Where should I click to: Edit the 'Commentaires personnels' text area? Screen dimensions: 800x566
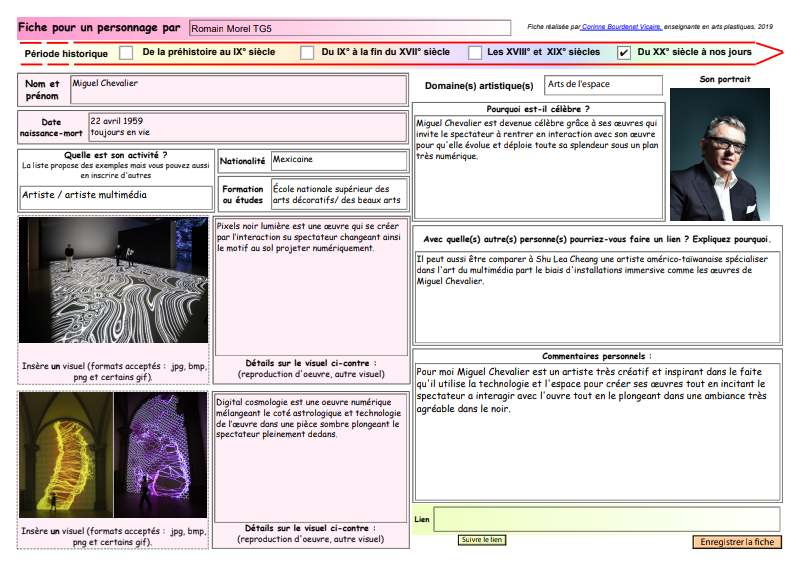pyautogui.click(x=597, y=430)
